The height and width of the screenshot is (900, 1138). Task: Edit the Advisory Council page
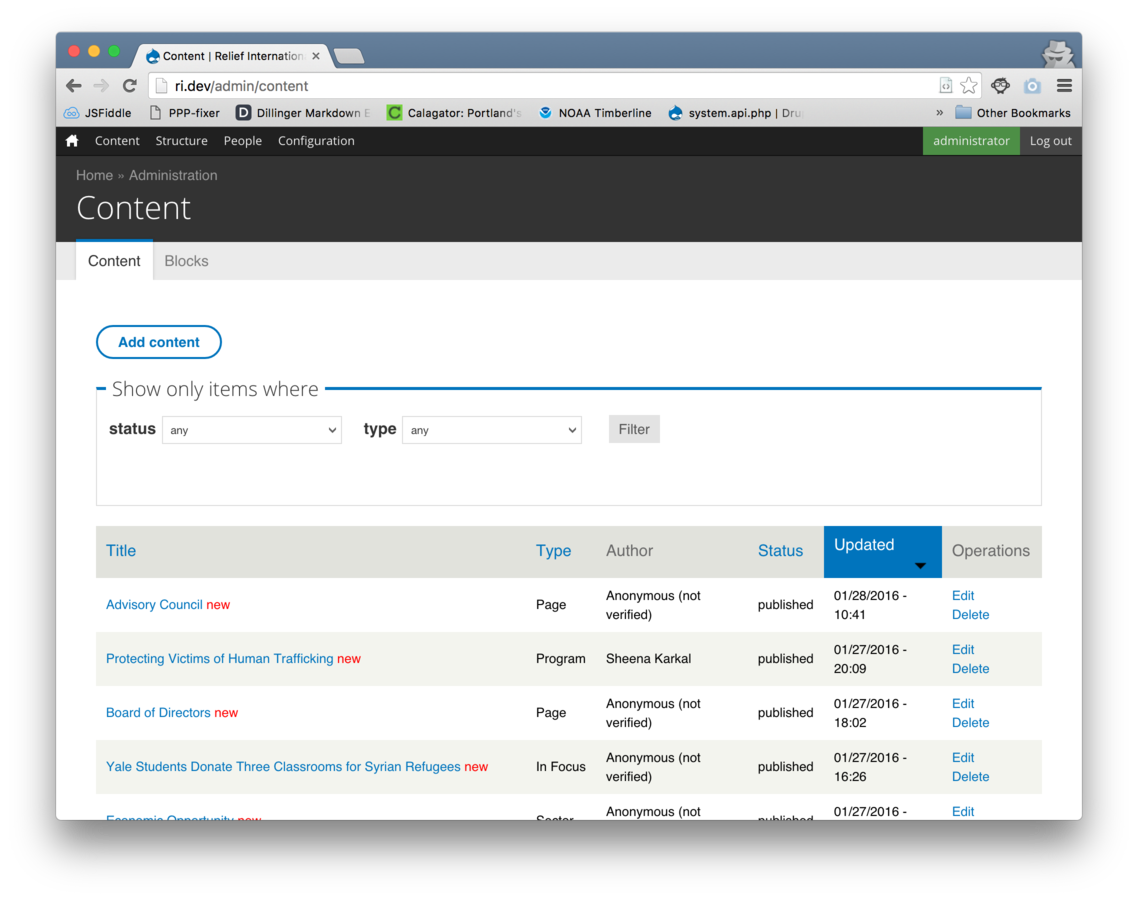pos(962,595)
